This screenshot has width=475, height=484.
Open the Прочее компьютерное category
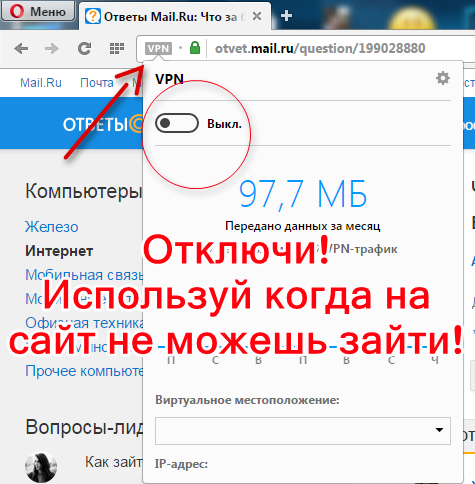(x=84, y=371)
